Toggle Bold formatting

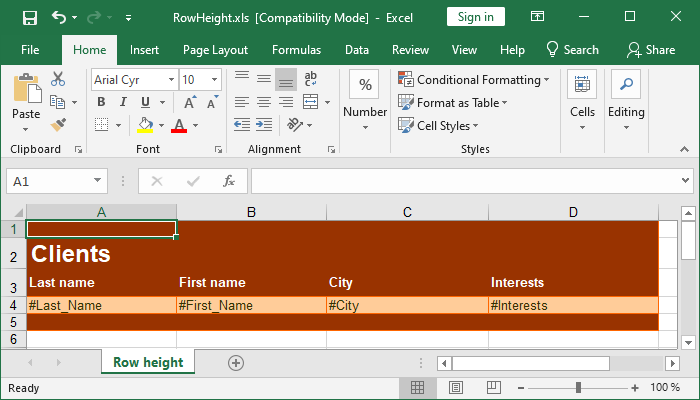point(101,102)
